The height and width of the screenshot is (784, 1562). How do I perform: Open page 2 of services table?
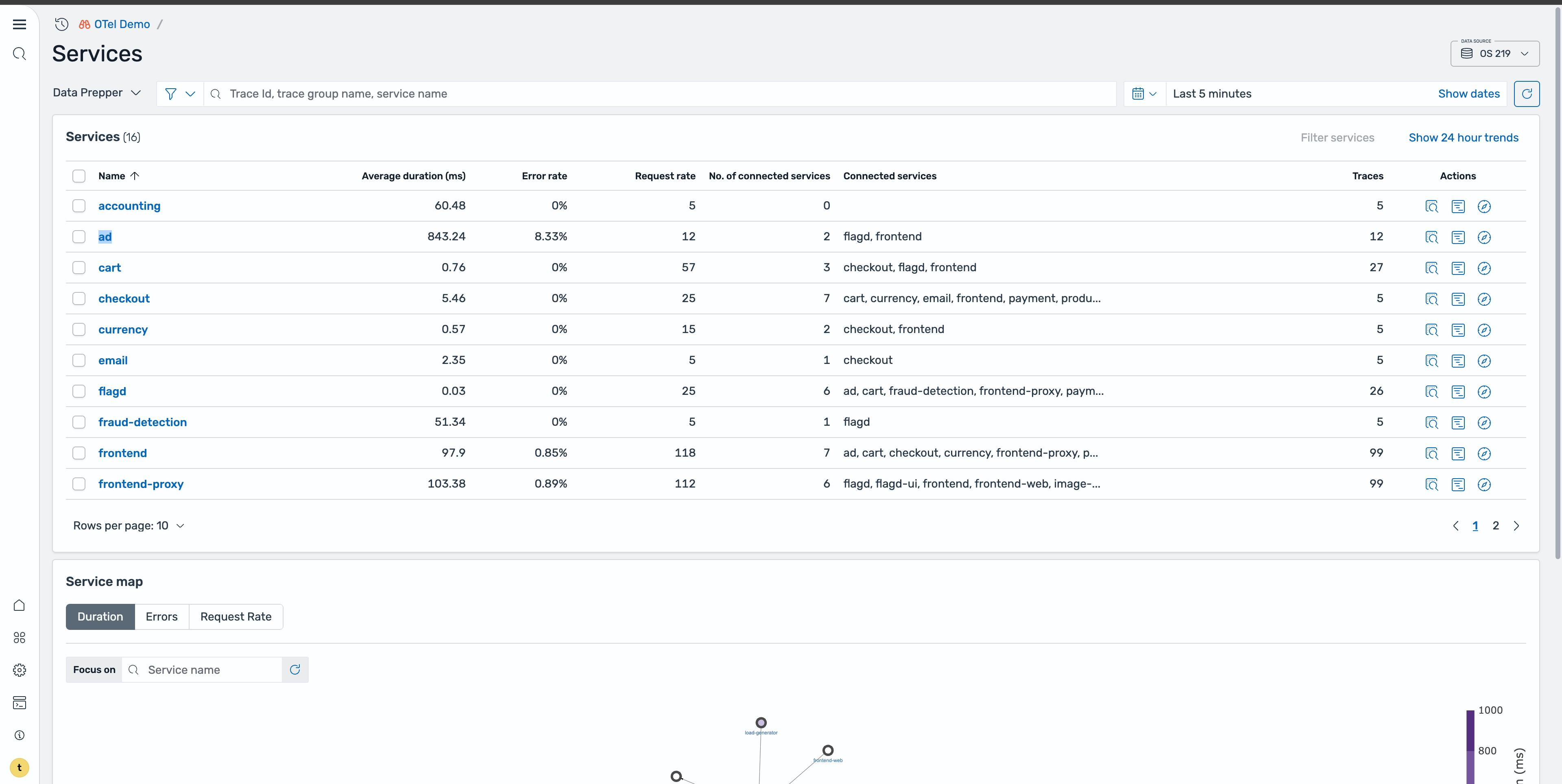tap(1495, 526)
